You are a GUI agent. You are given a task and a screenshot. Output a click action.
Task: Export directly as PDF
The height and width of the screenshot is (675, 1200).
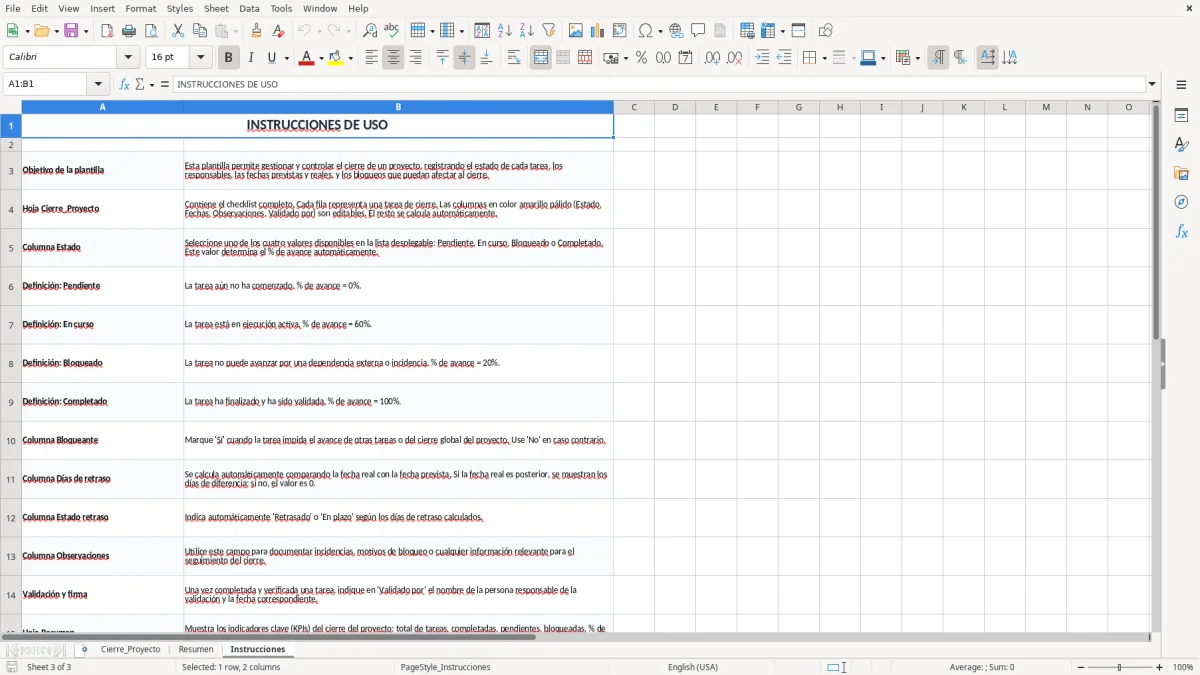(x=107, y=31)
